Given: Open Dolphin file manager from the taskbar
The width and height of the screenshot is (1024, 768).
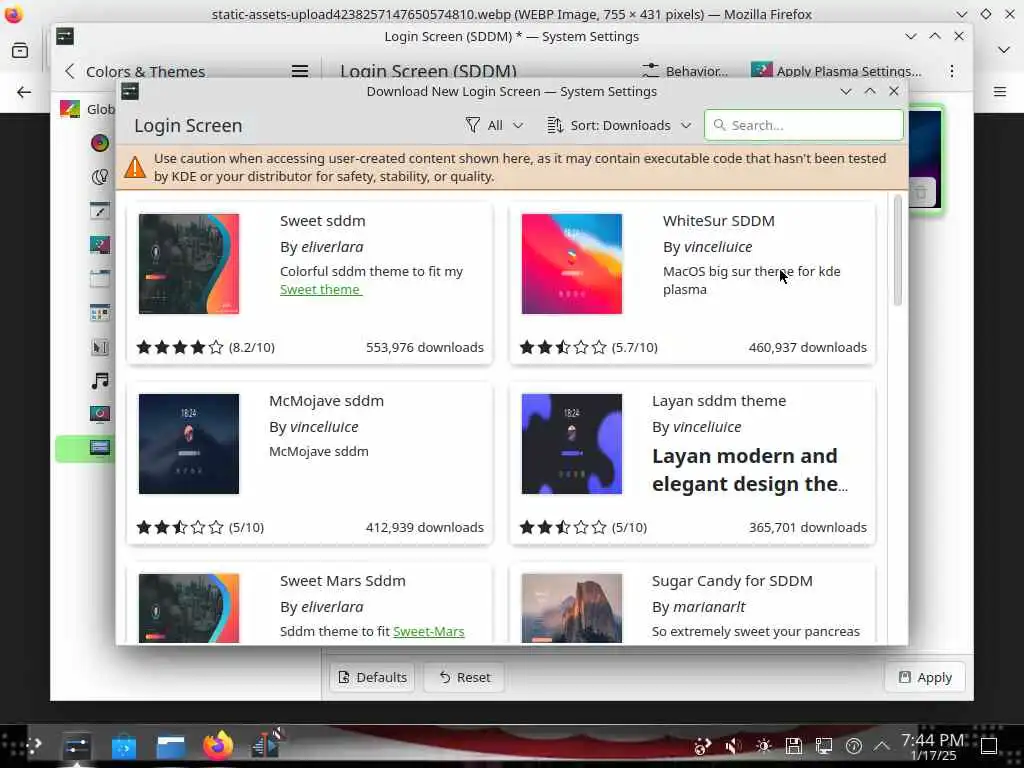Looking at the screenshot, I should [170, 745].
